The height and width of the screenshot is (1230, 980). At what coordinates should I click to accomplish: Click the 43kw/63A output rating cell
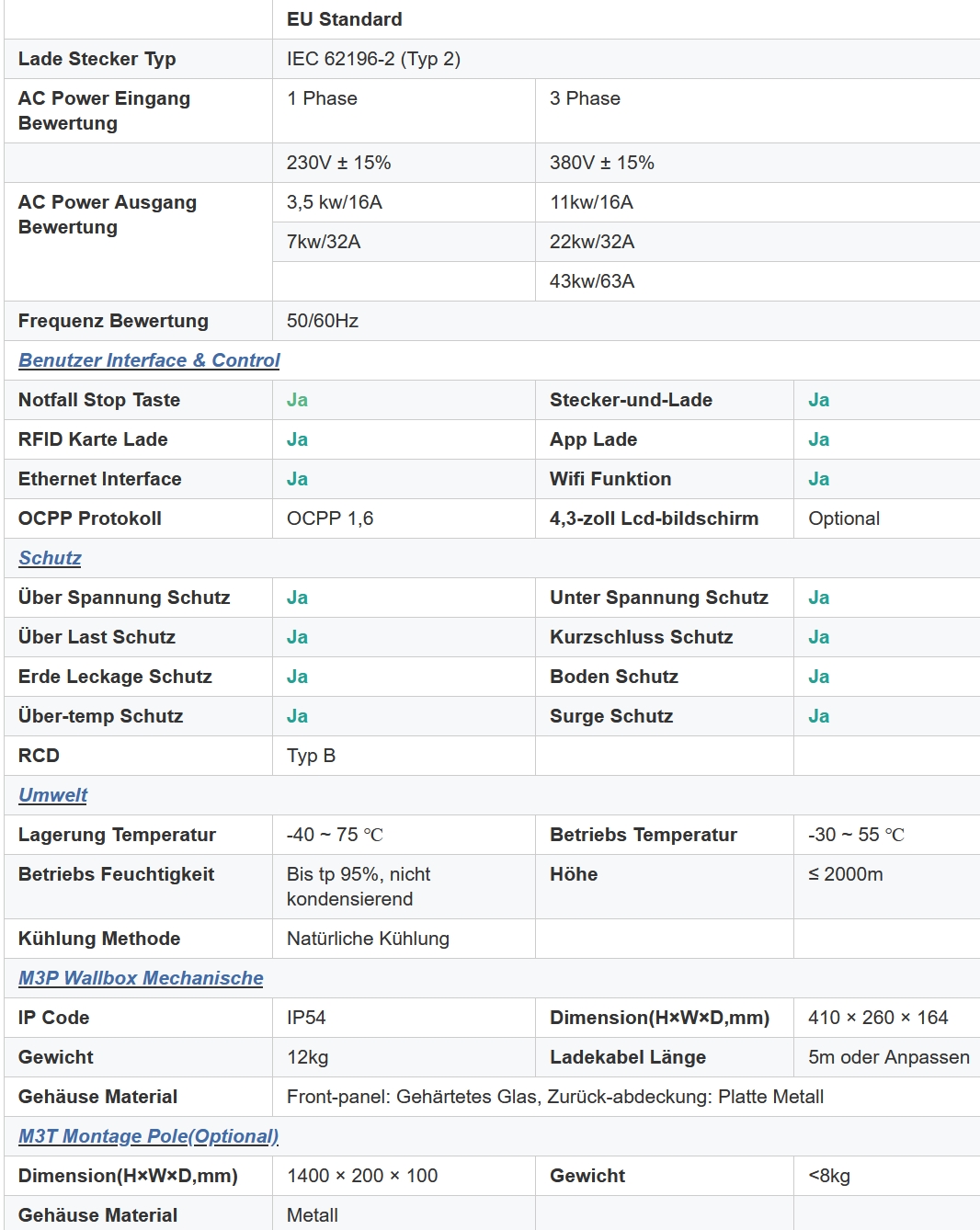pos(592,281)
